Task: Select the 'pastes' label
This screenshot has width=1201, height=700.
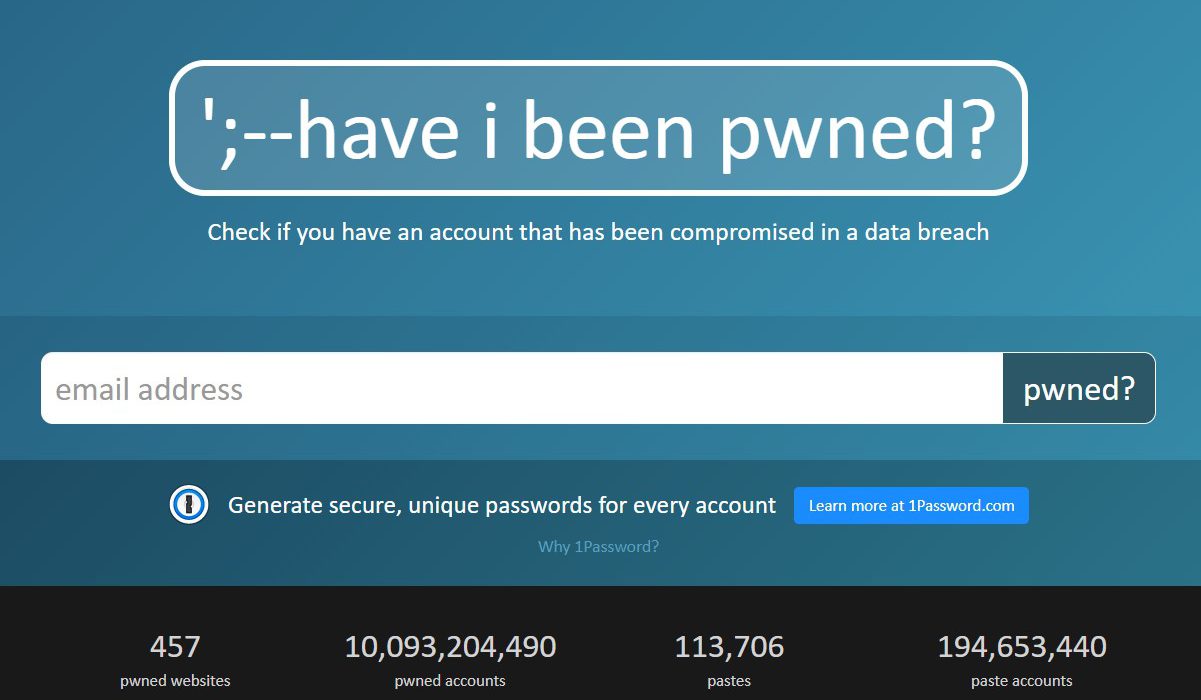Action: [x=729, y=681]
